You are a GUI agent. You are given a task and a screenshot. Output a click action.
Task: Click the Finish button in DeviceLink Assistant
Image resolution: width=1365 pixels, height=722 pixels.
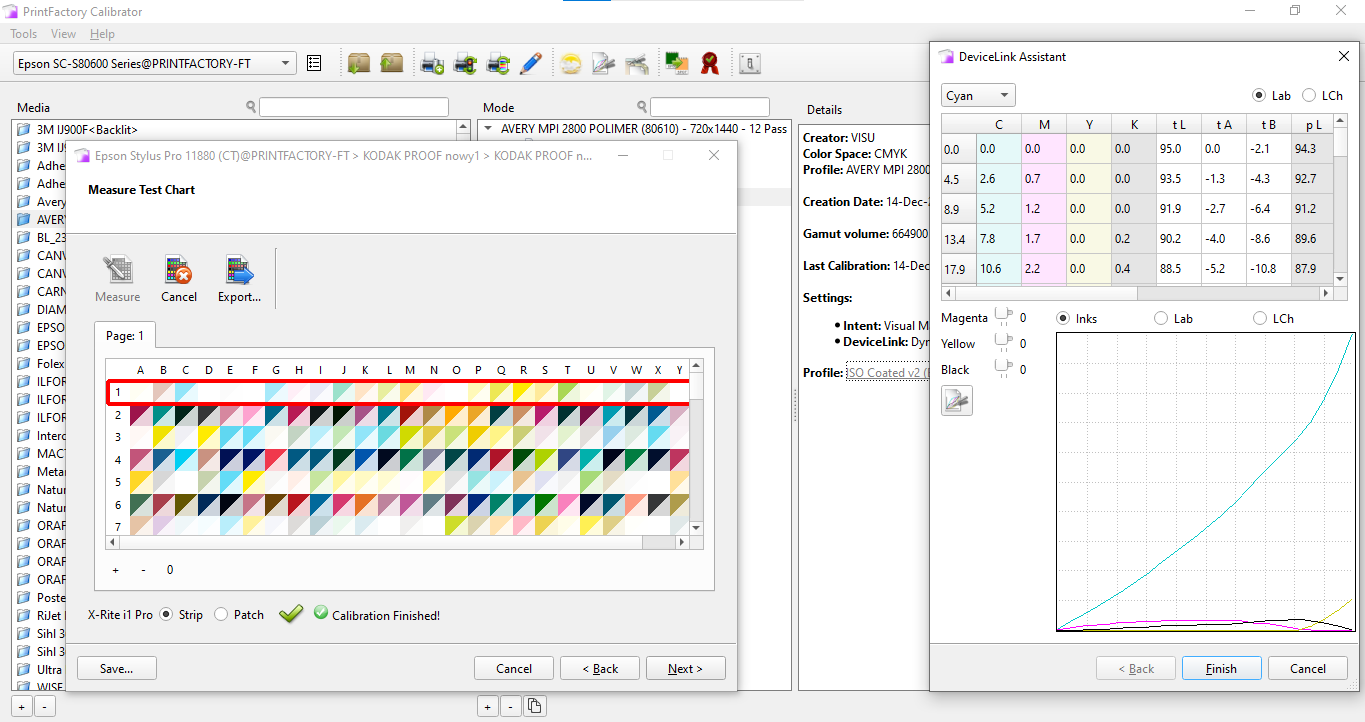[1220, 669]
